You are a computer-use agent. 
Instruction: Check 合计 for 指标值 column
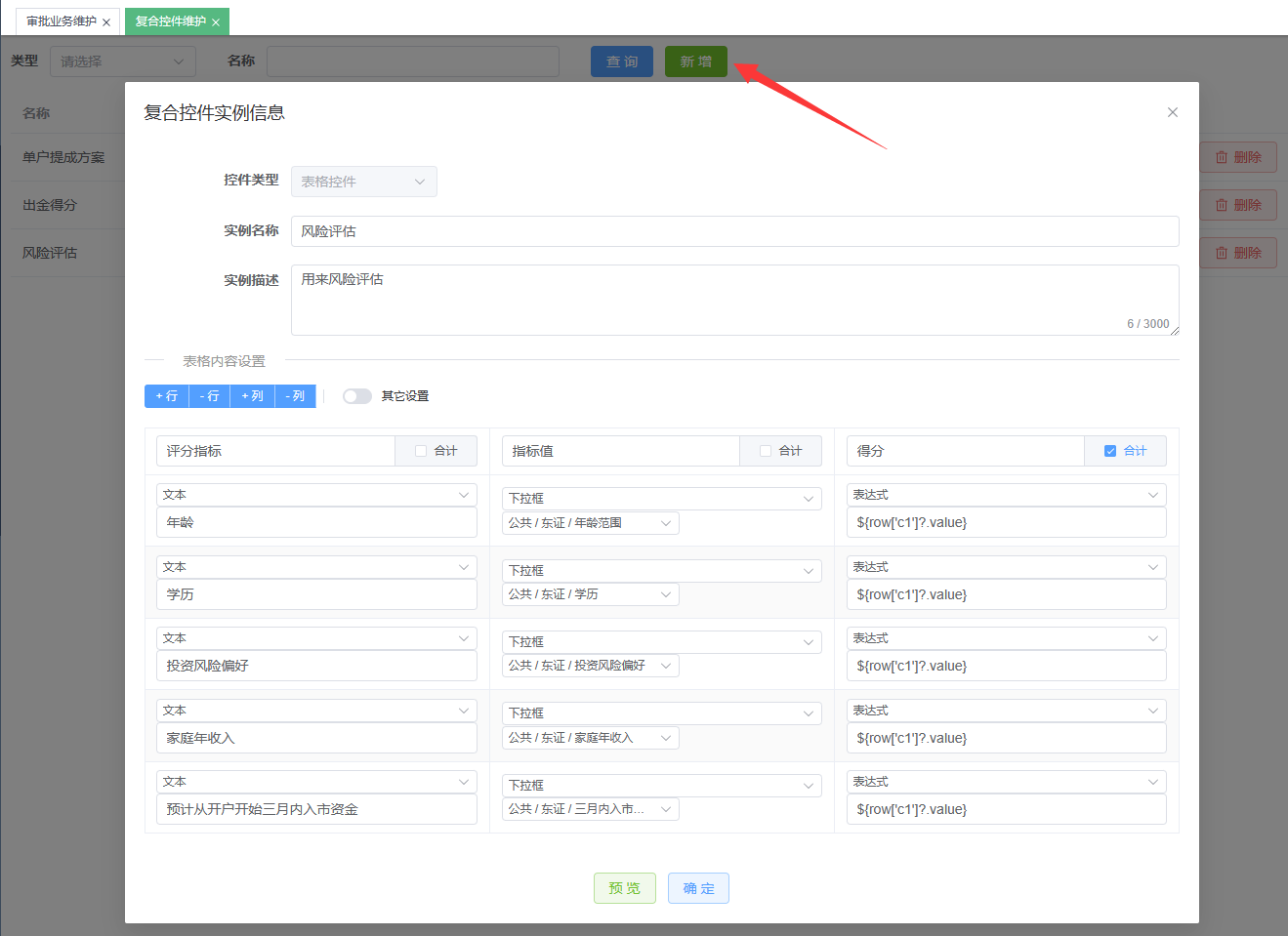pyautogui.click(x=766, y=451)
